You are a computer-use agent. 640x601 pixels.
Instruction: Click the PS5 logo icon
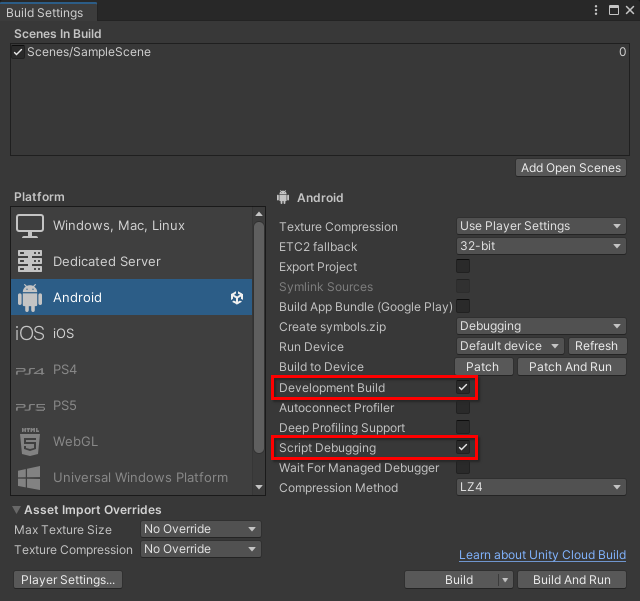(30, 407)
